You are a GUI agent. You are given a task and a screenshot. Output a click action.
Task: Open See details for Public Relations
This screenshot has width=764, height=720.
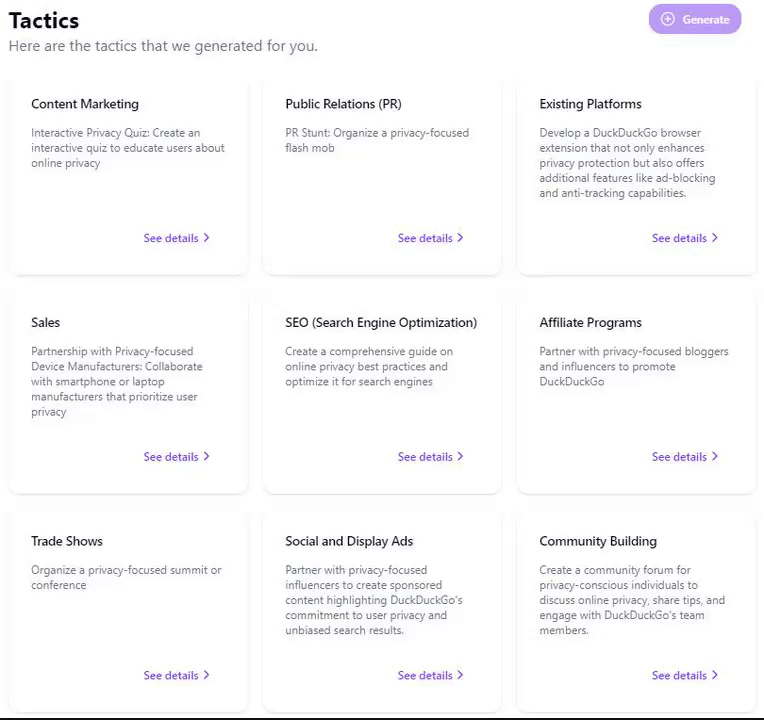click(x=425, y=238)
